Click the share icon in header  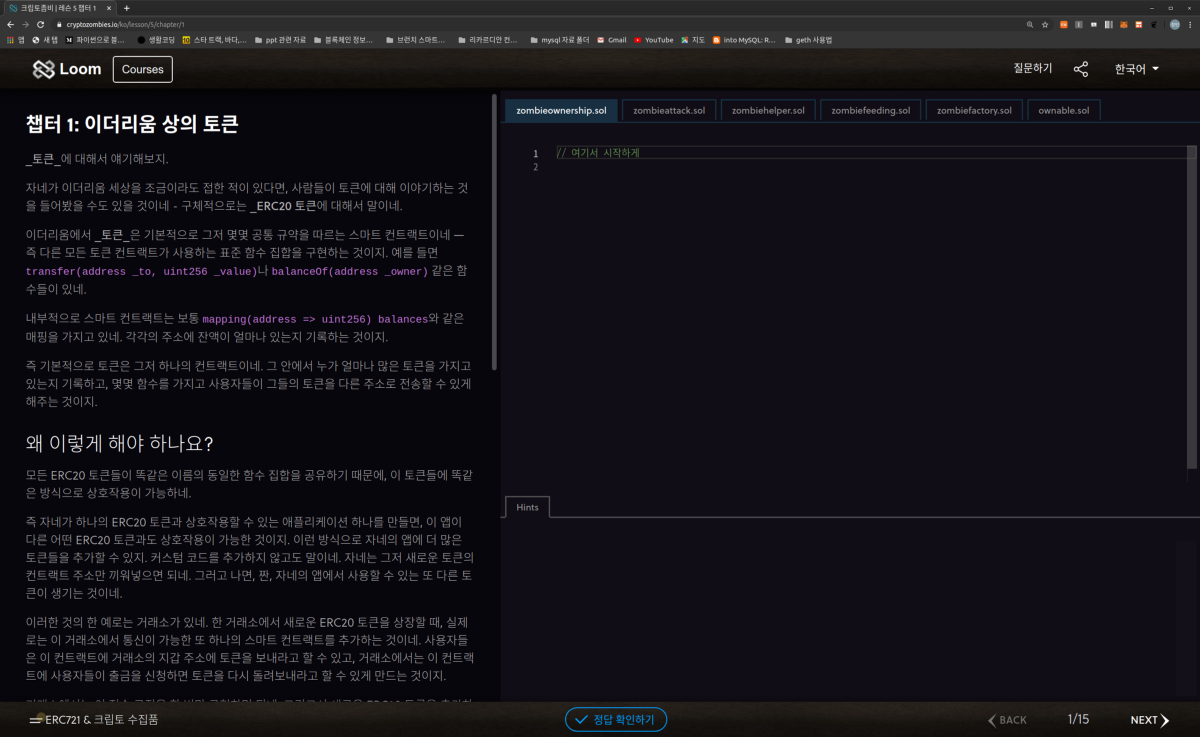(x=1081, y=69)
